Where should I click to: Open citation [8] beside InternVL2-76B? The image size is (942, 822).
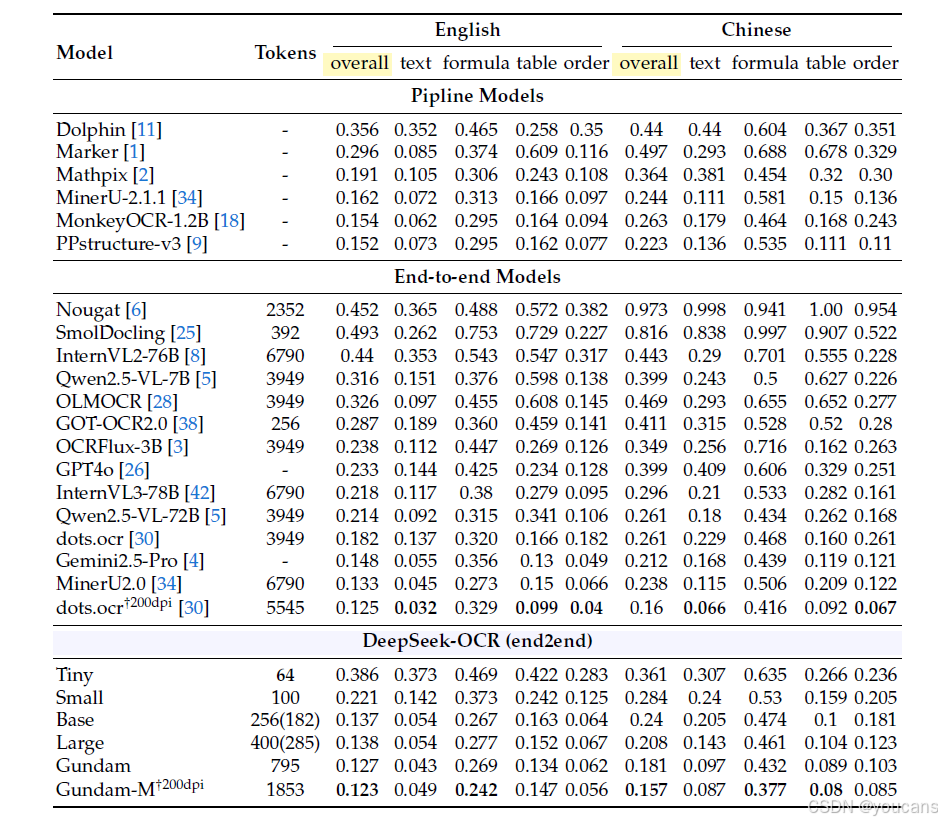click(x=195, y=356)
